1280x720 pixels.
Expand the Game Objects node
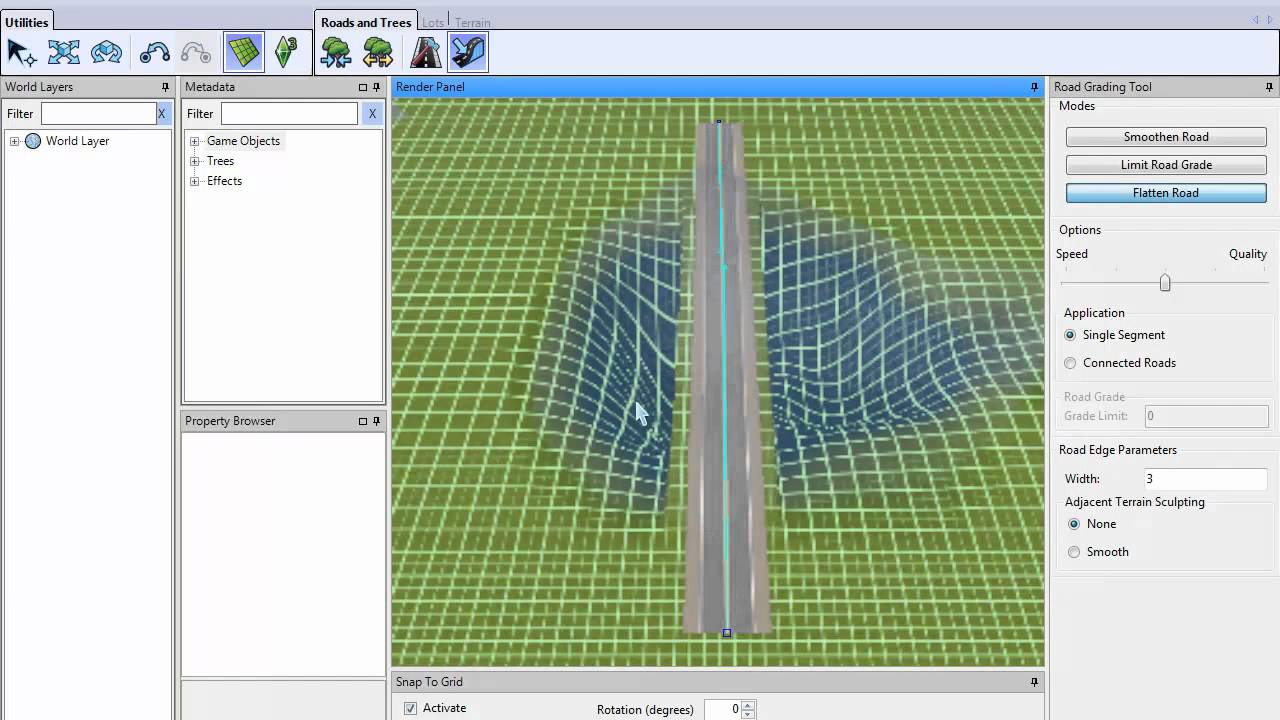pyautogui.click(x=195, y=141)
